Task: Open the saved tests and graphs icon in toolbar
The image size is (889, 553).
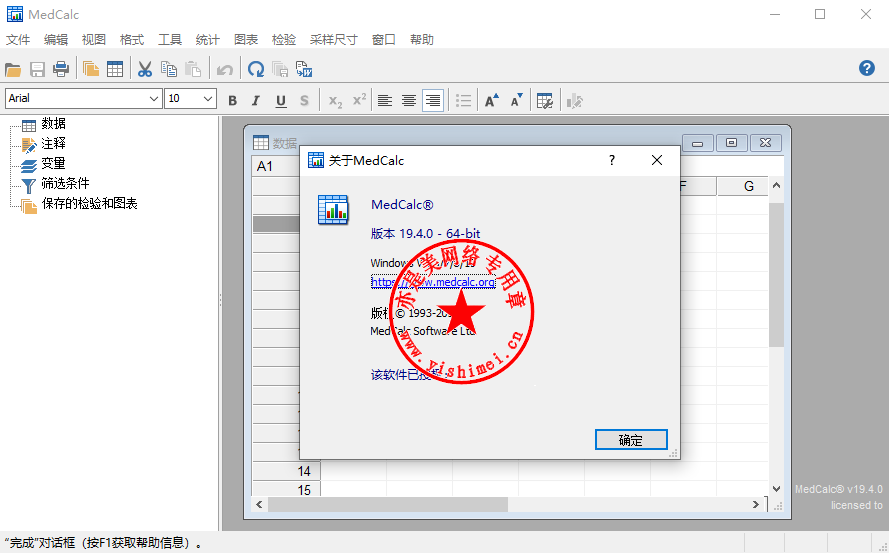Action: coord(91,70)
